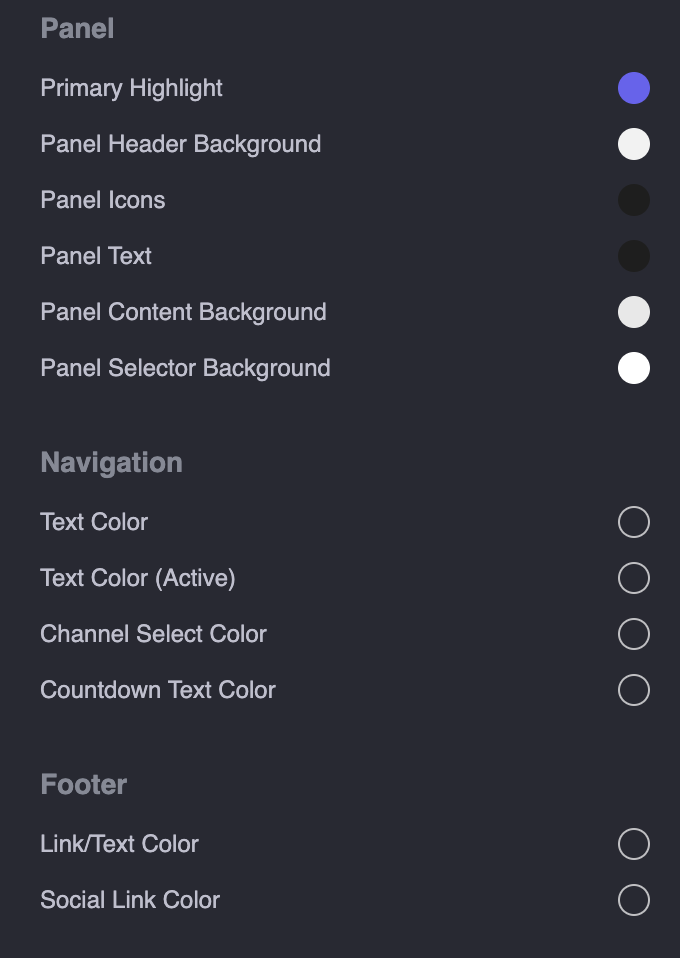This screenshot has height=958, width=680.
Task: Click the Panel Selector Background label
Action: (185, 368)
